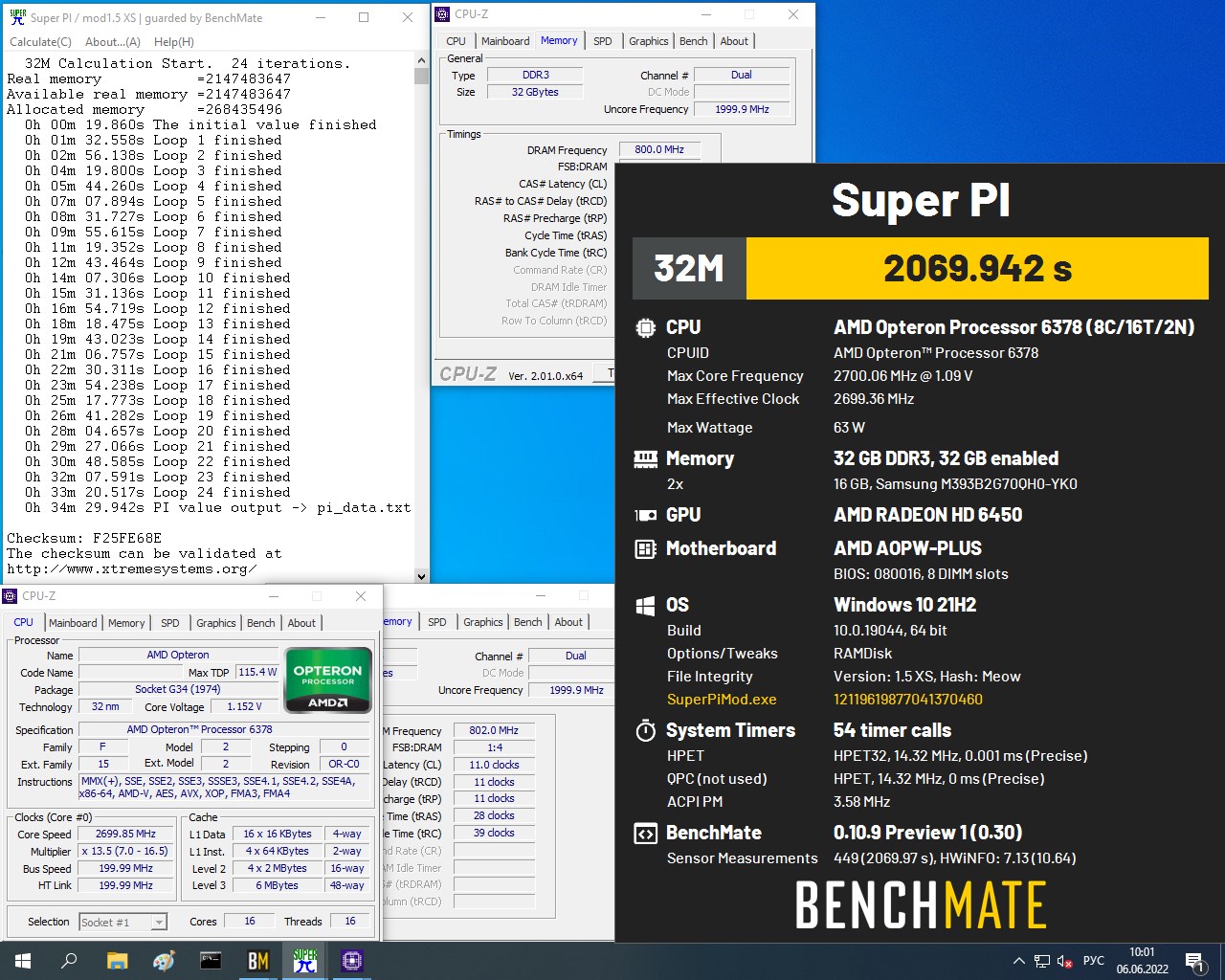The width and height of the screenshot is (1225, 980).
Task: Click the bottom-left CPU-Z title bar icon
Action: [11, 596]
